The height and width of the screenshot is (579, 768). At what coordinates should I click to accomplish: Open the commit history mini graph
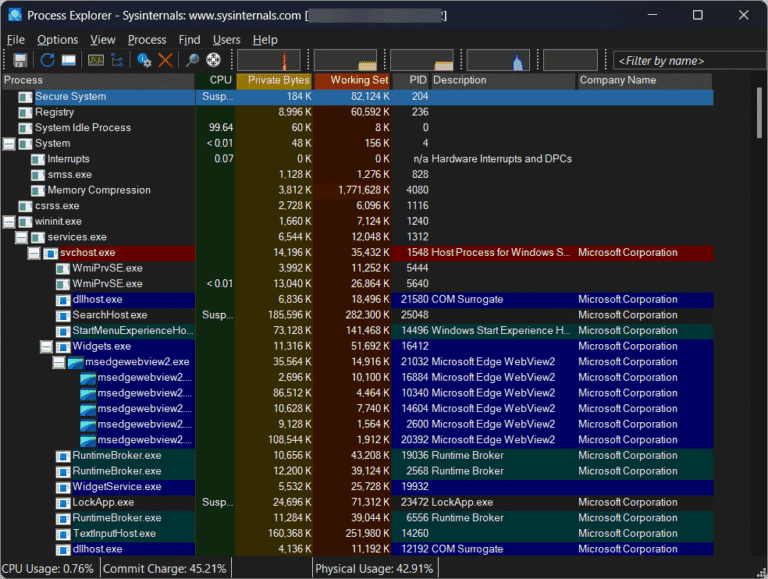(345, 60)
